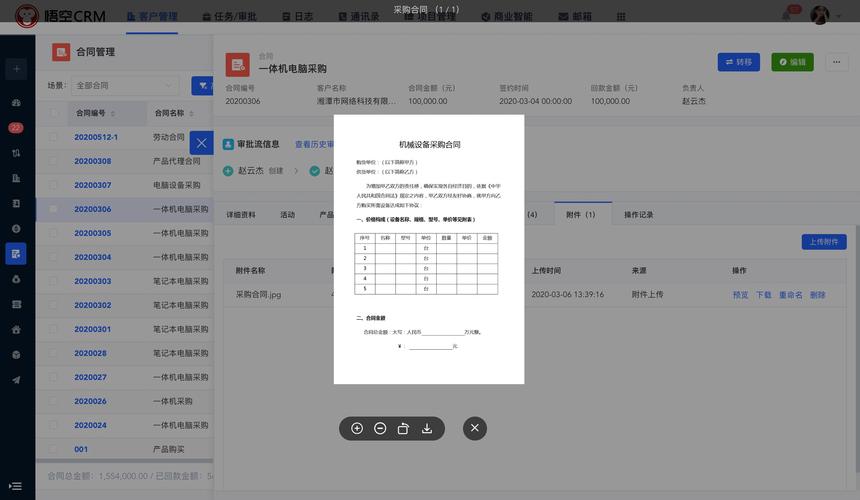Click the green 编辑 button
Image resolution: width=860 pixels, height=500 pixels.
pos(792,62)
